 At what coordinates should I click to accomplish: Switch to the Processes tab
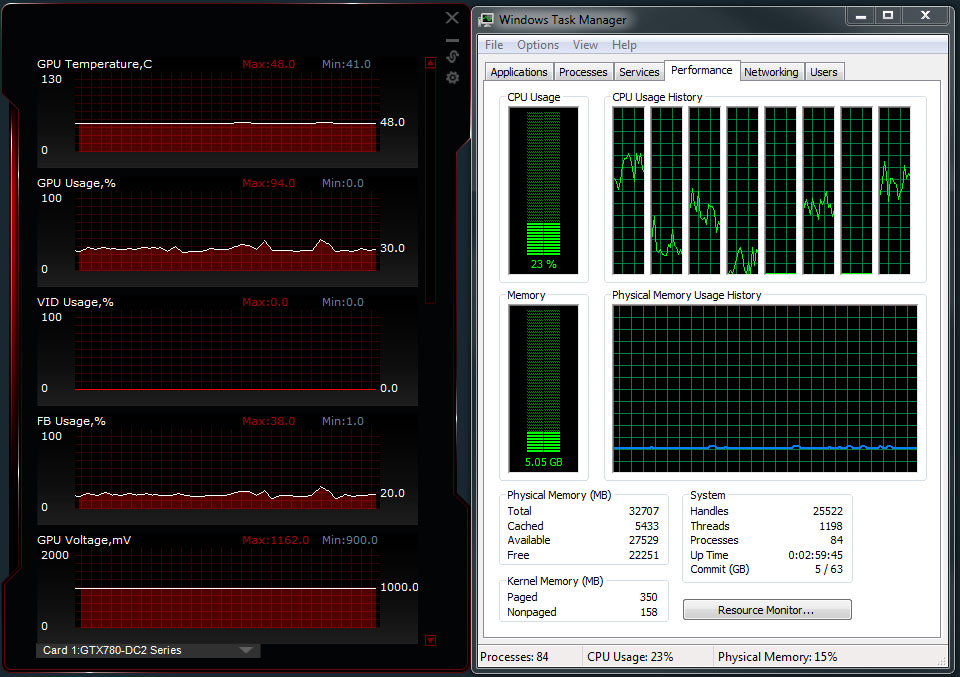point(583,72)
